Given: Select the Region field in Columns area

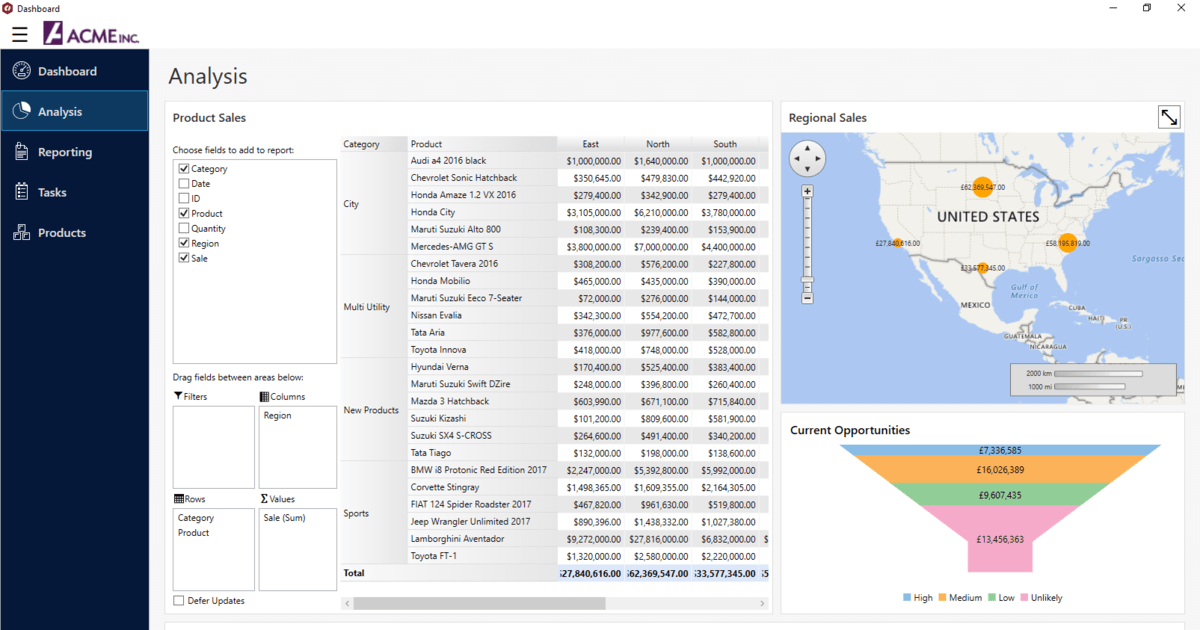Looking at the screenshot, I should pyautogui.click(x=278, y=416).
